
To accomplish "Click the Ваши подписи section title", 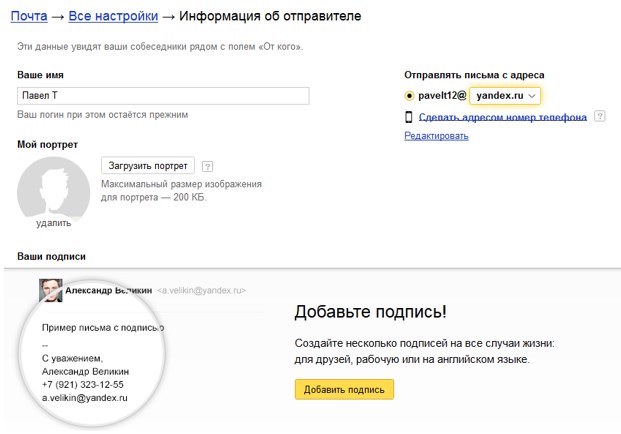I will coord(51,257).
